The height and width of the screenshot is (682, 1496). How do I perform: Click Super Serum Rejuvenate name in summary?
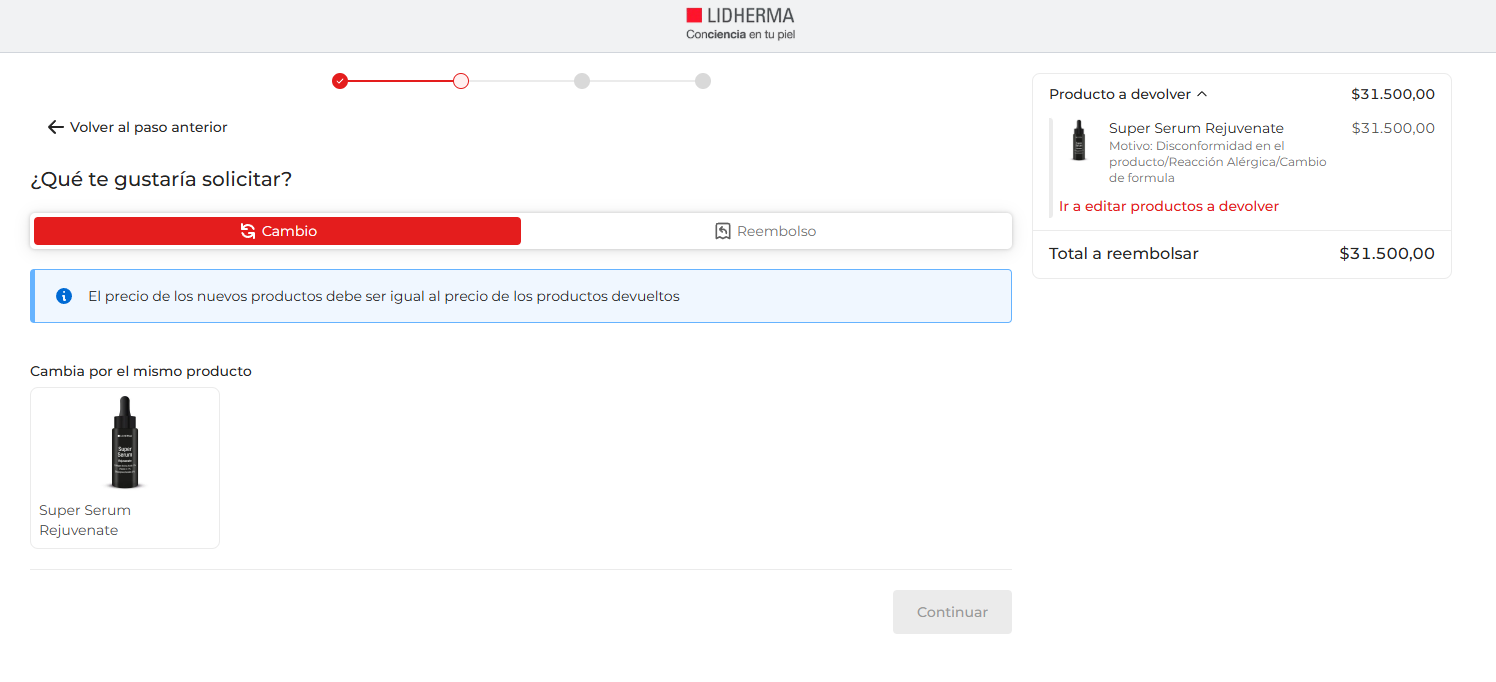pos(1196,128)
